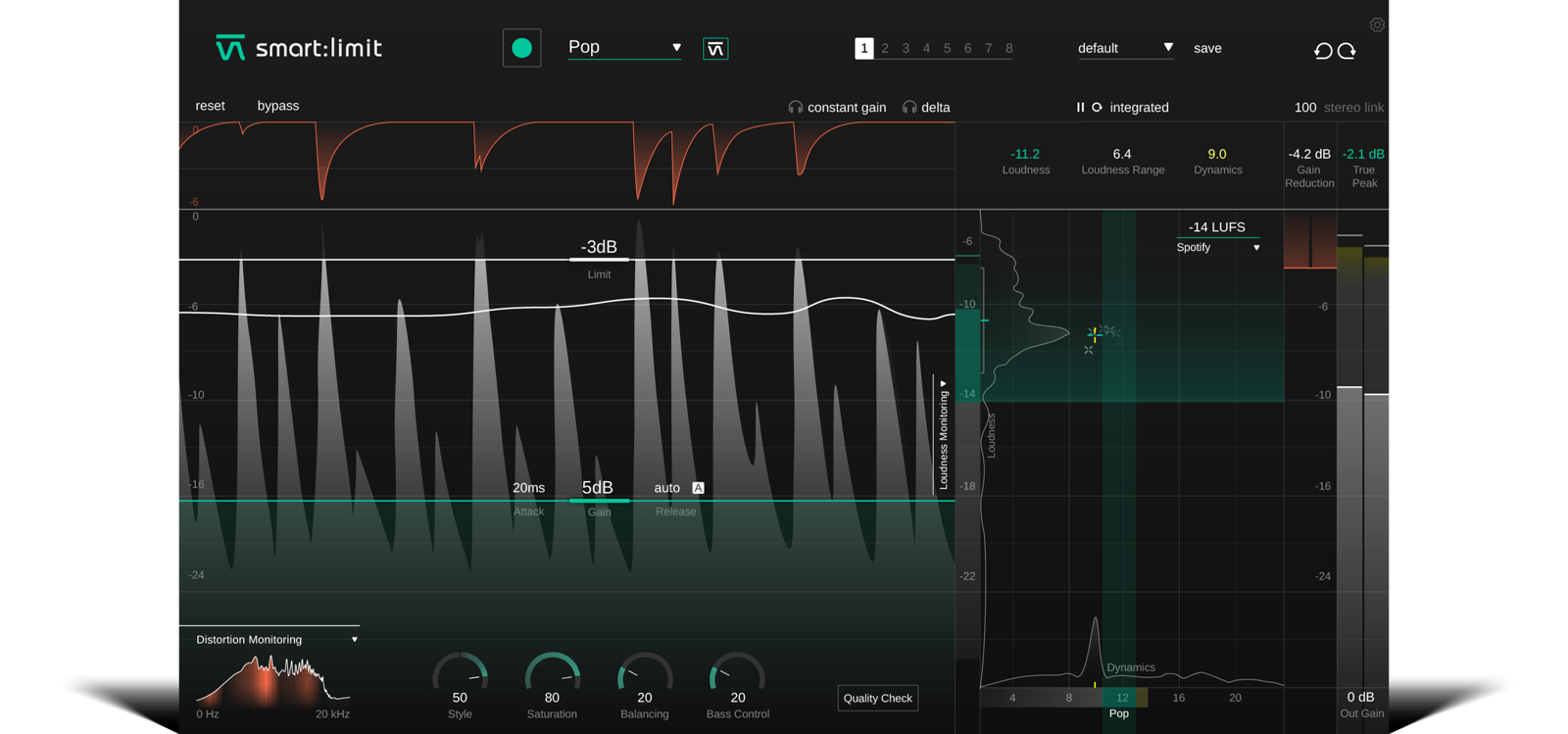Image resolution: width=1568 pixels, height=734 pixels.
Task: Click the headphone icon next to delta
Action: (x=909, y=108)
